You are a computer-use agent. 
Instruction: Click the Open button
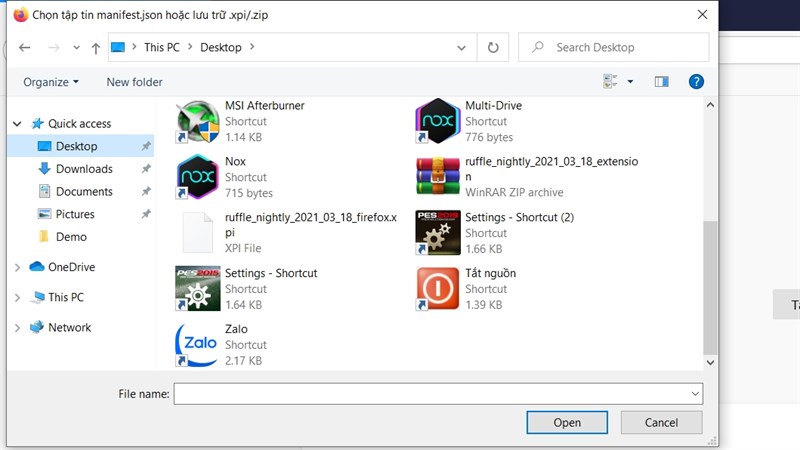tap(567, 423)
